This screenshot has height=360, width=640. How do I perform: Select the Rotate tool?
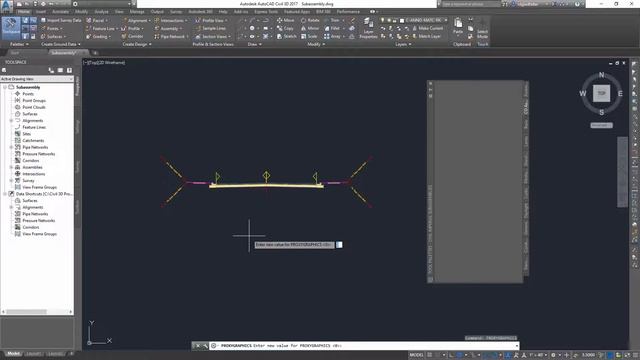coord(310,20)
